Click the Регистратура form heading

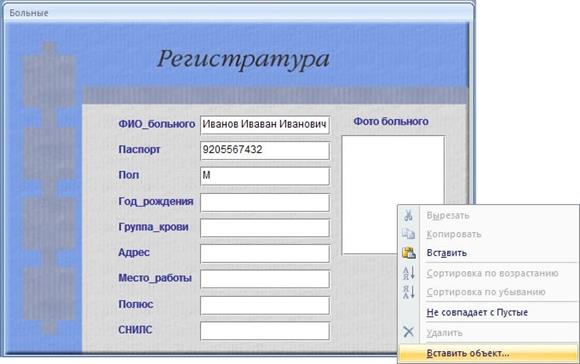click(243, 60)
